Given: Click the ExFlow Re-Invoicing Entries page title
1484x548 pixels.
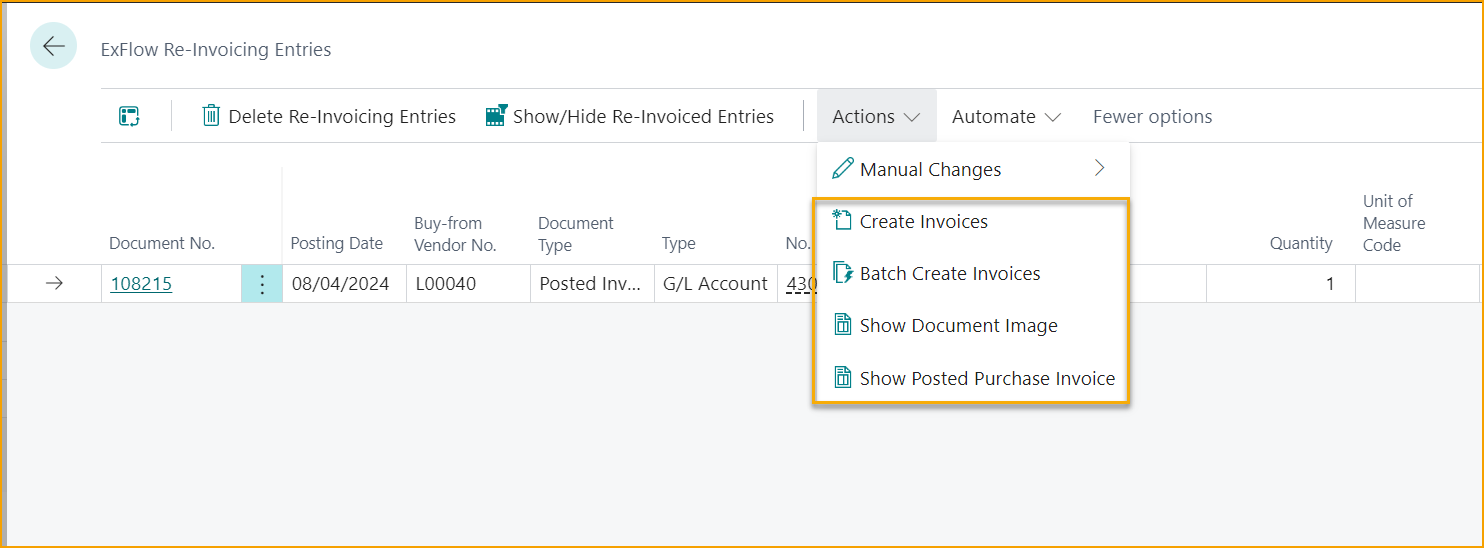Looking at the screenshot, I should pyautogui.click(x=216, y=49).
